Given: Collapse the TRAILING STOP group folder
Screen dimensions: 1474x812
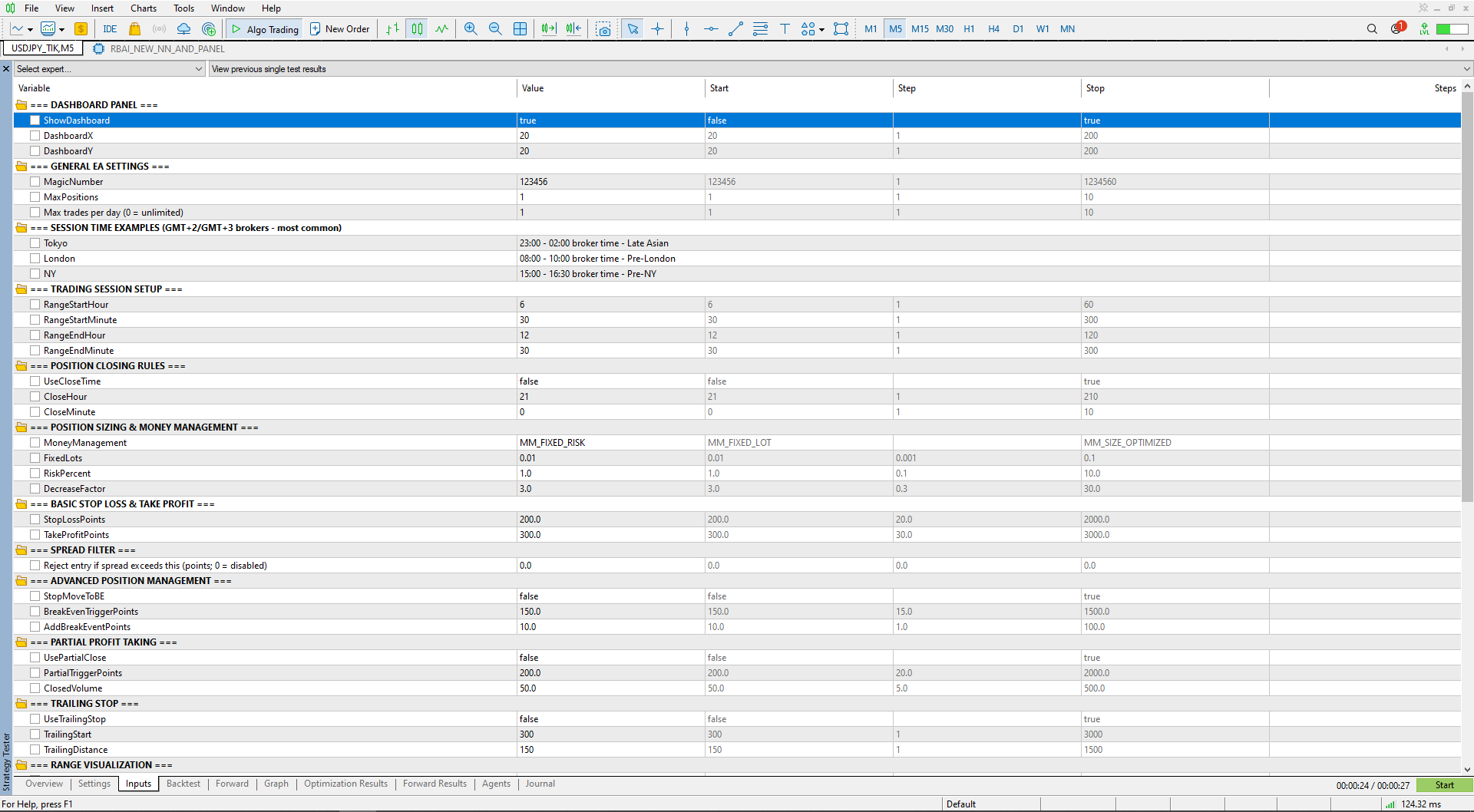Looking at the screenshot, I should [21, 704].
